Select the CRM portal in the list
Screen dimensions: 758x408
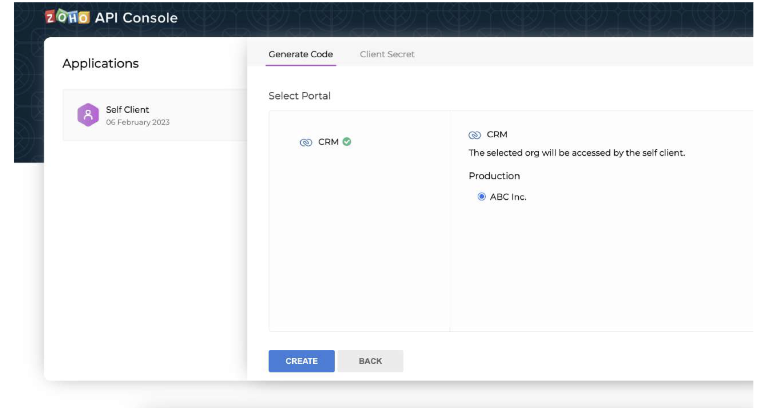click(325, 142)
